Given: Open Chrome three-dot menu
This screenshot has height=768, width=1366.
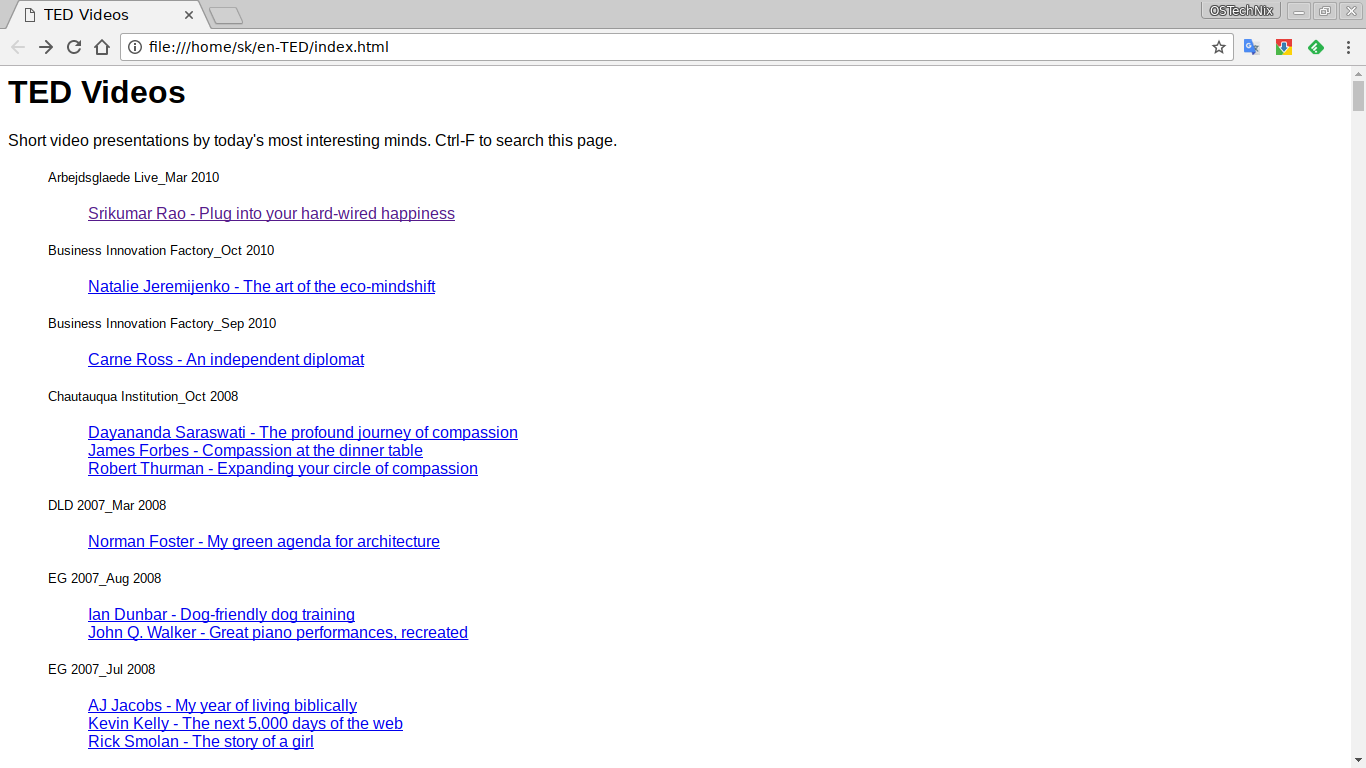Looking at the screenshot, I should [x=1348, y=47].
